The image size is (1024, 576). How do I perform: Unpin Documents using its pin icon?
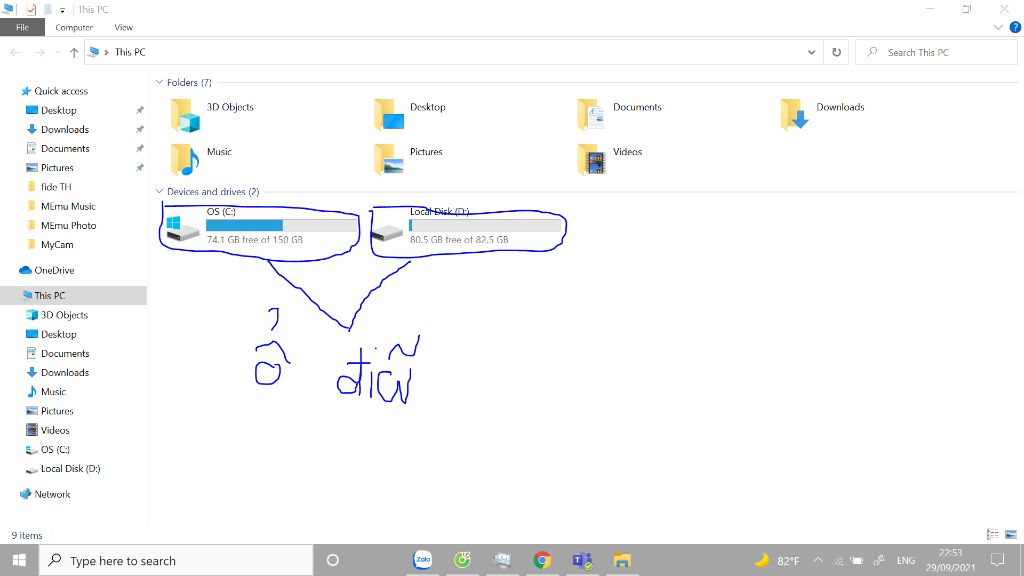[x=139, y=148]
